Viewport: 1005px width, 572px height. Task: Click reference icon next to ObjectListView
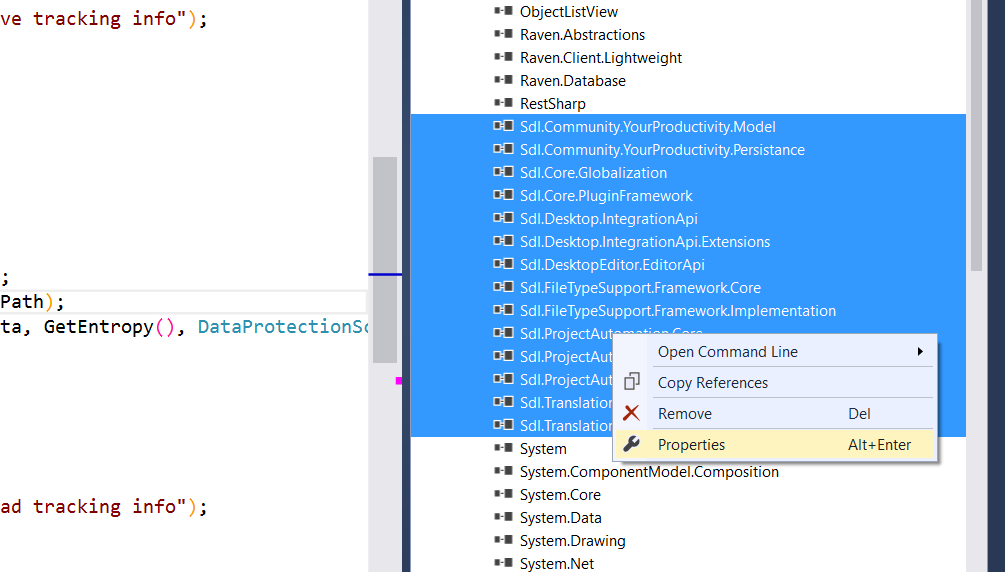(503, 11)
